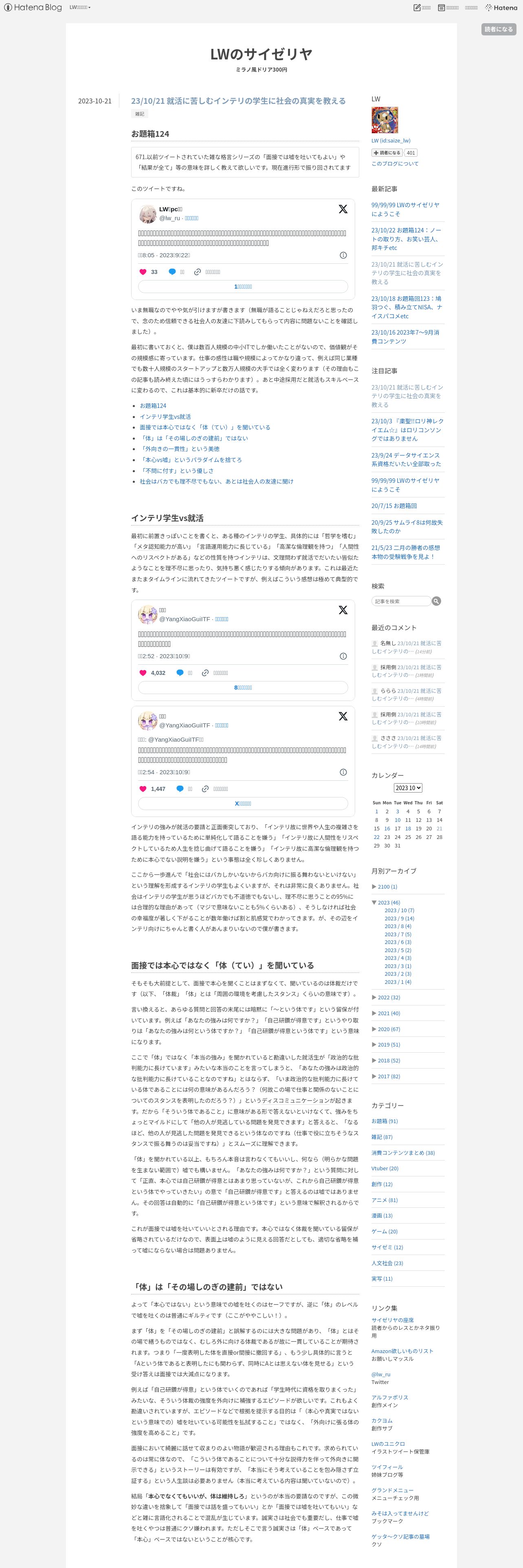Click the reply bubble on the lw_ru tweet
523x1568 pixels.
(x=172, y=272)
